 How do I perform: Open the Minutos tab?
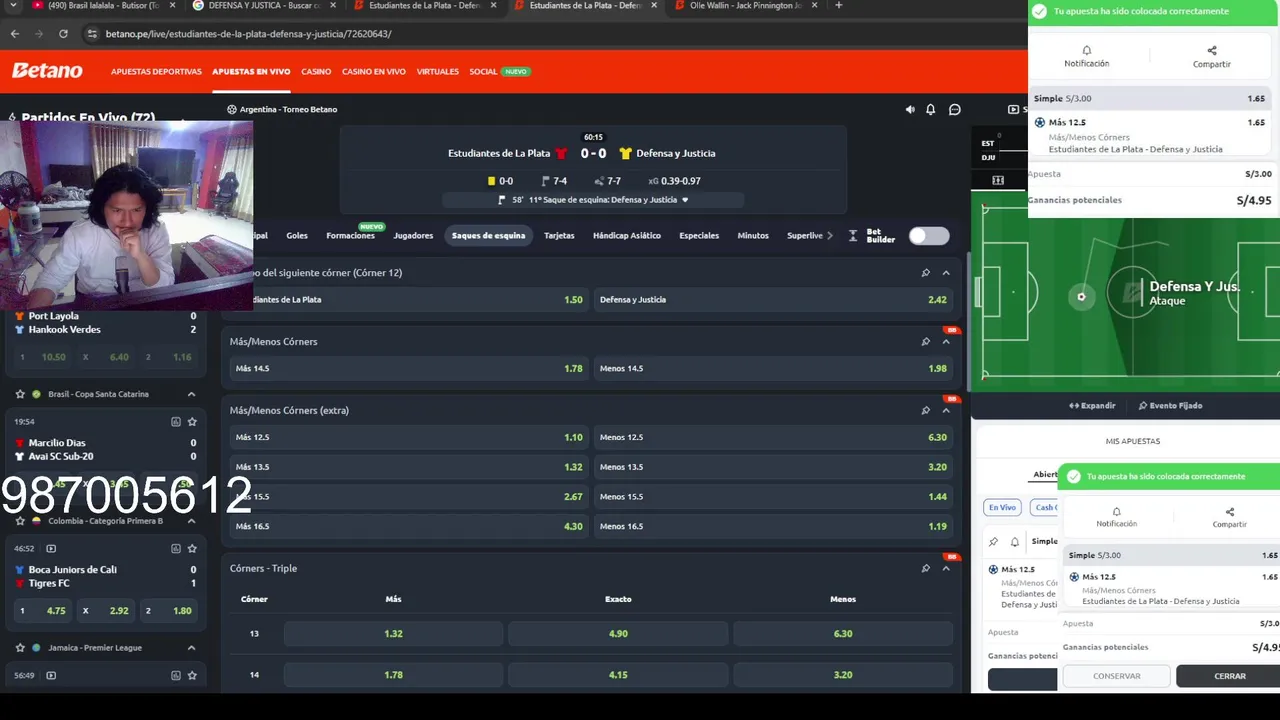click(x=753, y=236)
